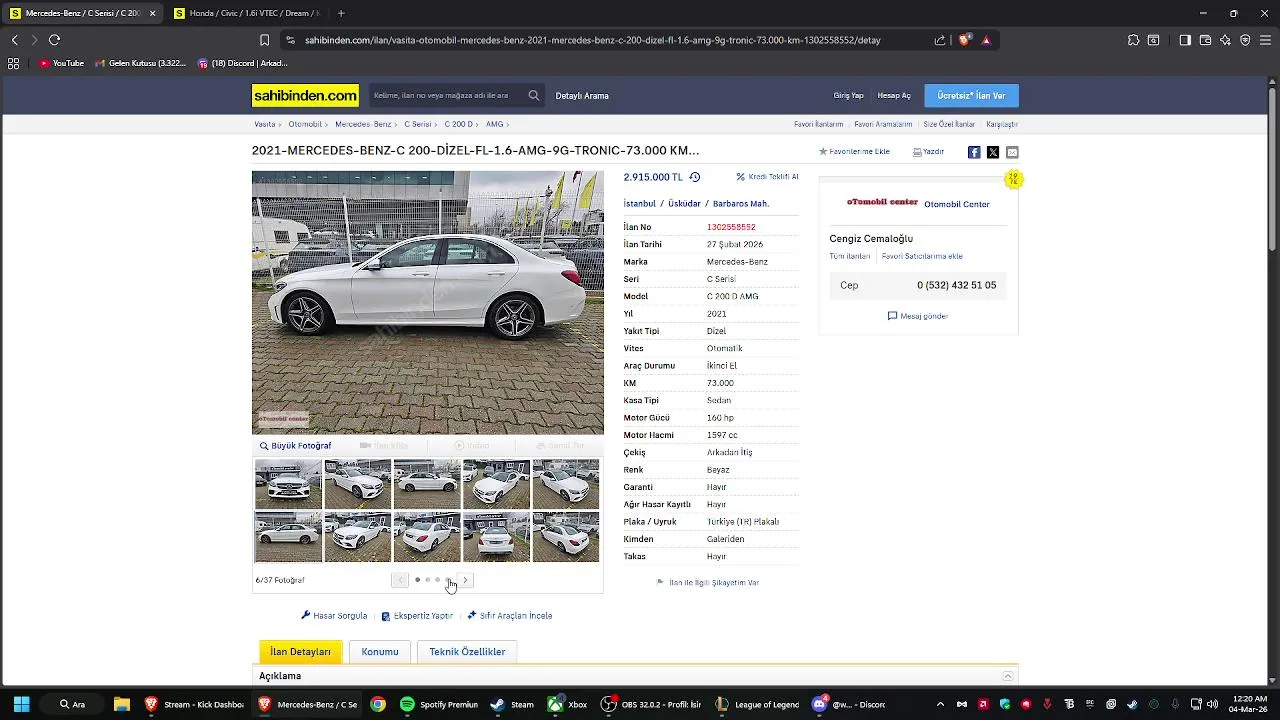
Task: Click the browser back arrow
Action: (14, 40)
